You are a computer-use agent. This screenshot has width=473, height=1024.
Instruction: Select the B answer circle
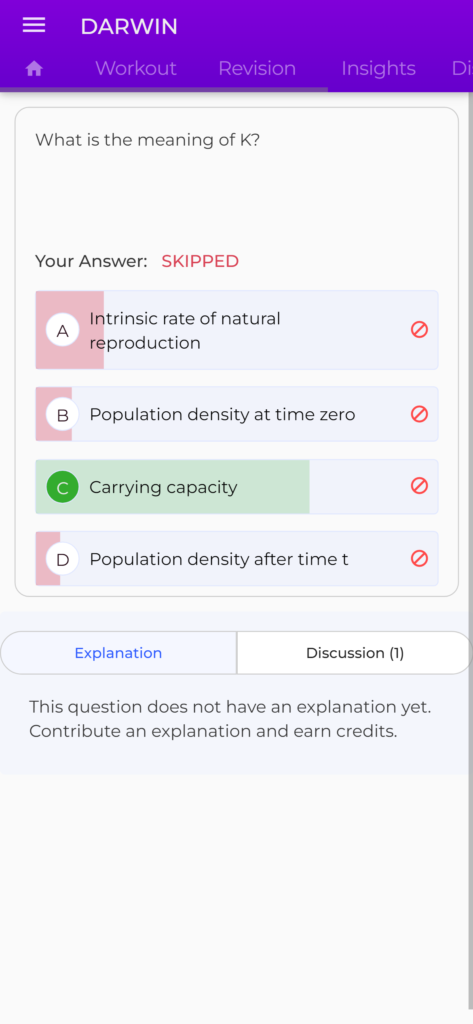pyautogui.click(x=63, y=415)
